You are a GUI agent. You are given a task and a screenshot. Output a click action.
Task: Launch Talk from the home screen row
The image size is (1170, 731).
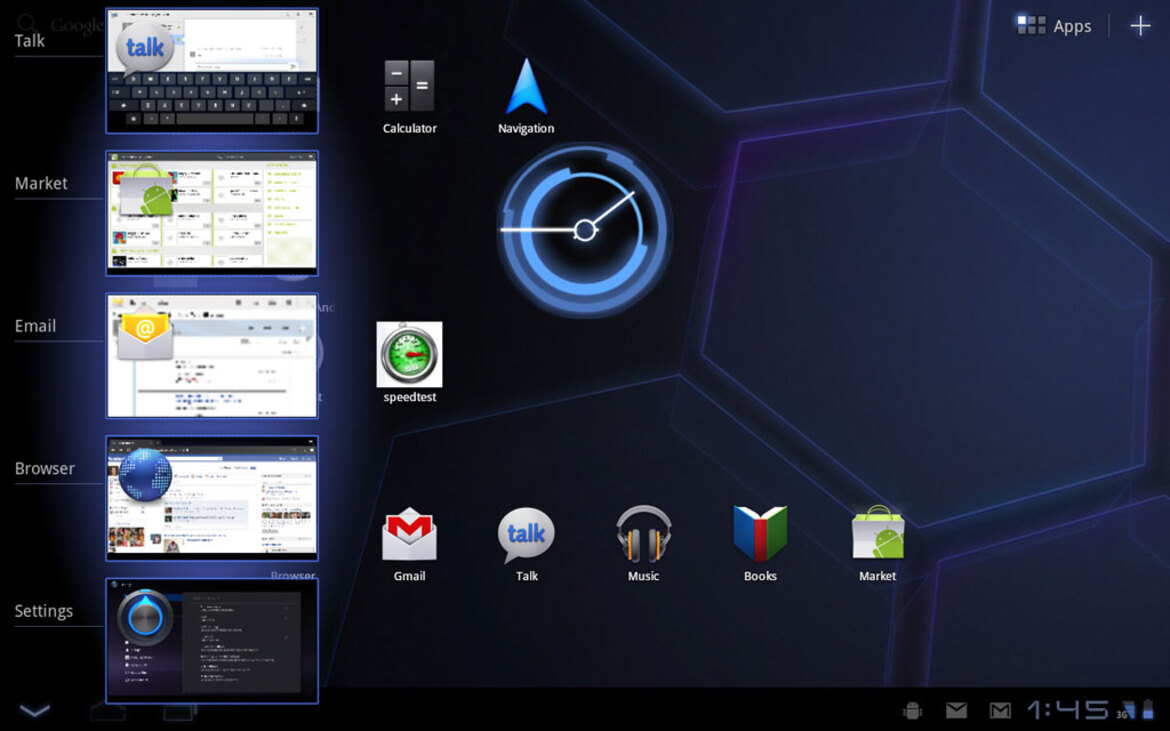click(526, 545)
